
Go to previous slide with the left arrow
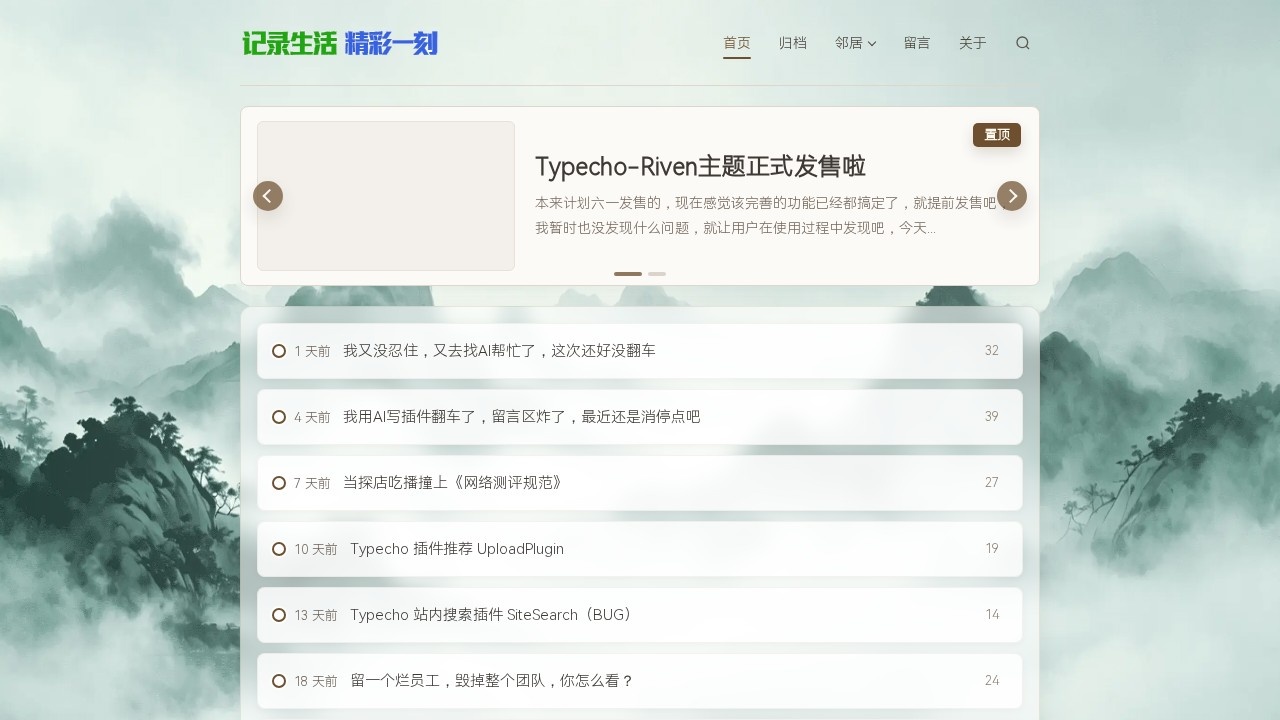pos(268,196)
